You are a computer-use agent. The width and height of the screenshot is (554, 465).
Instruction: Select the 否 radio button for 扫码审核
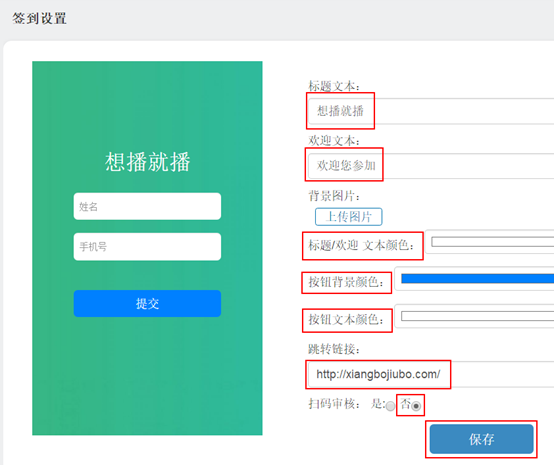point(416,406)
